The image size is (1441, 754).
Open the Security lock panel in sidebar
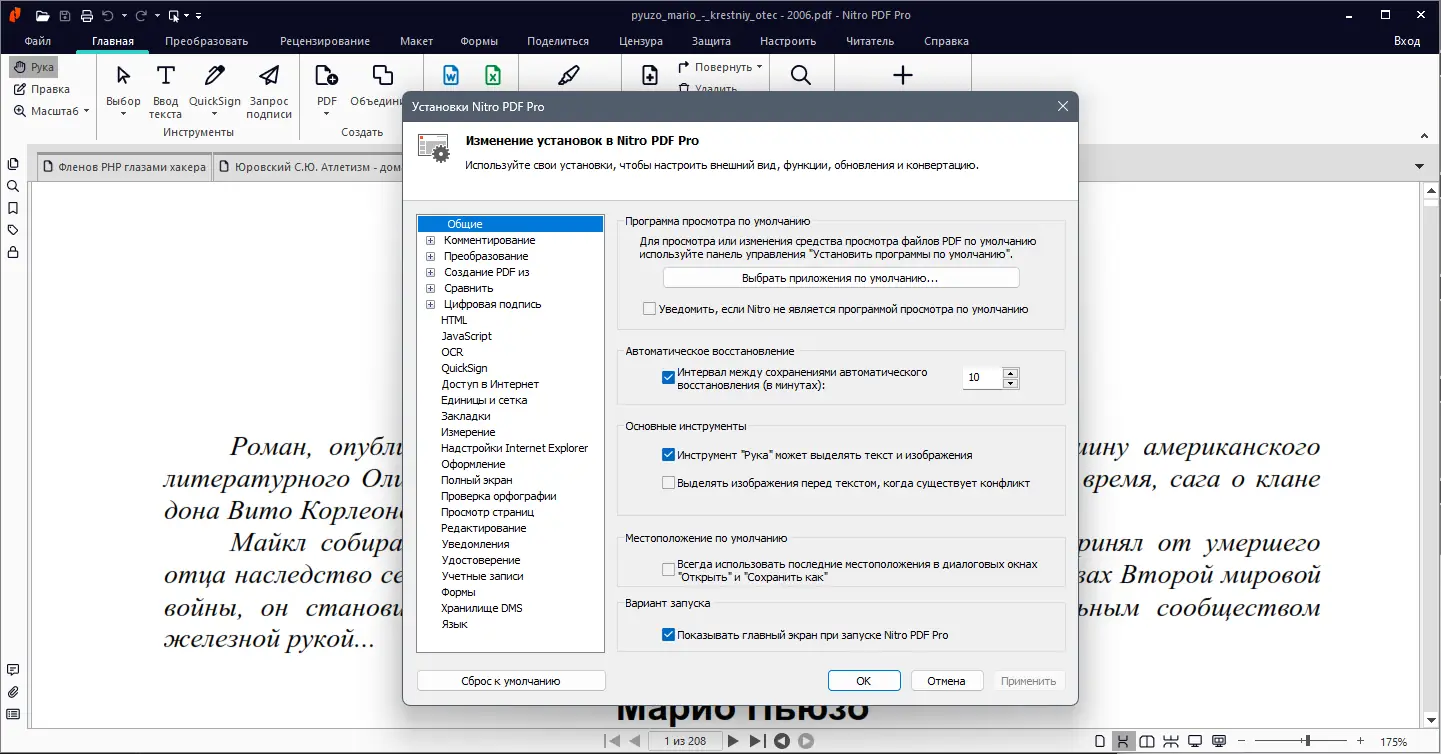(13, 252)
